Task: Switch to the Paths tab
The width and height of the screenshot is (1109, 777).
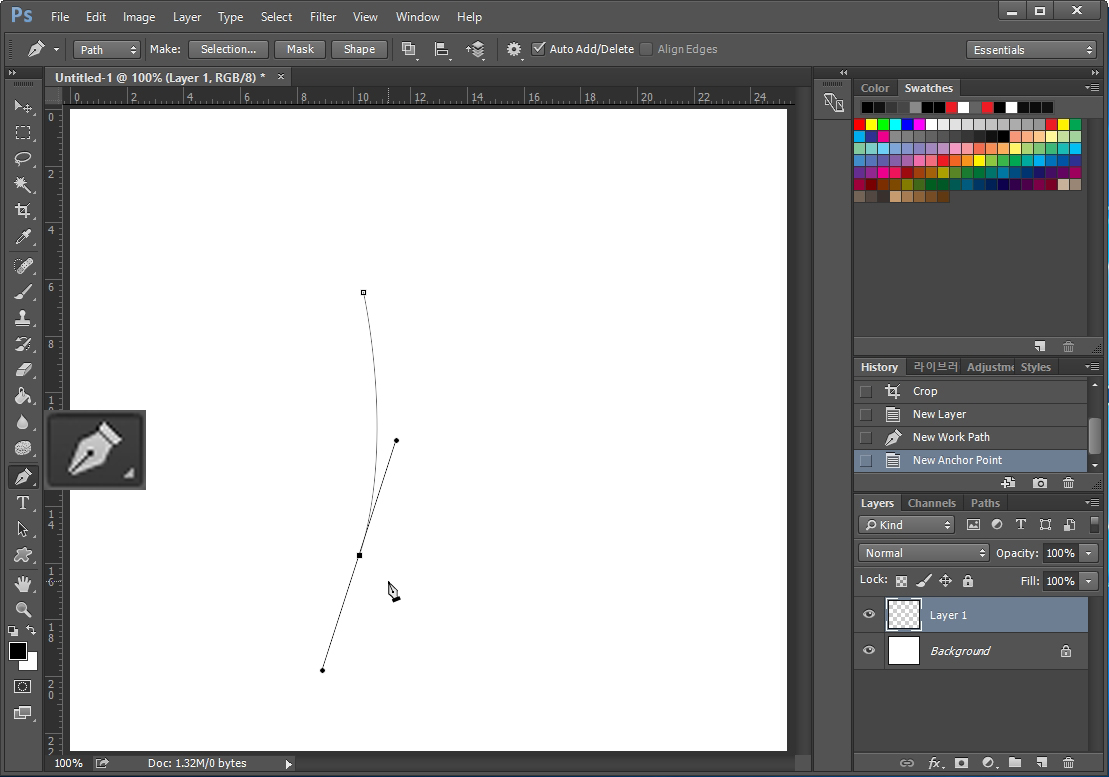Action: pyautogui.click(x=985, y=503)
